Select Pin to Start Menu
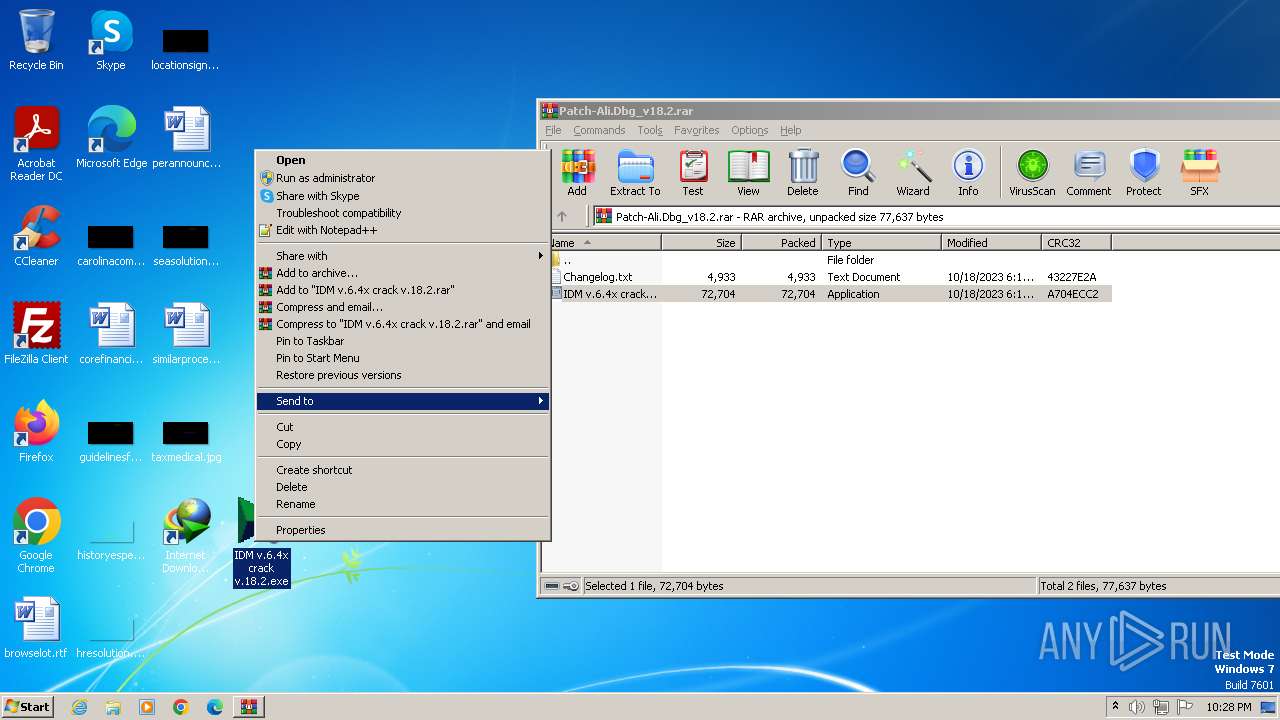1280x720 pixels. point(403,358)
